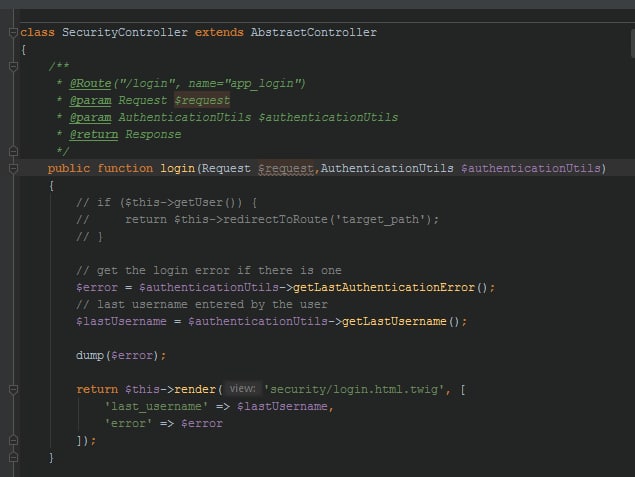The image size is (635, 477).
Task: Click commented 'redirectToRoute' line
Action: click(257, 219)
